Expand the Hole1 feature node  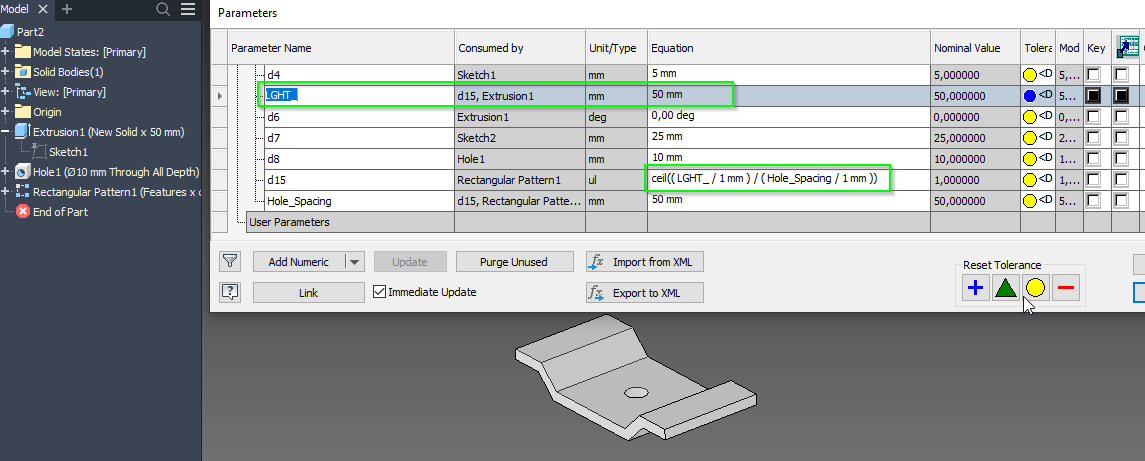click(5, 172)
